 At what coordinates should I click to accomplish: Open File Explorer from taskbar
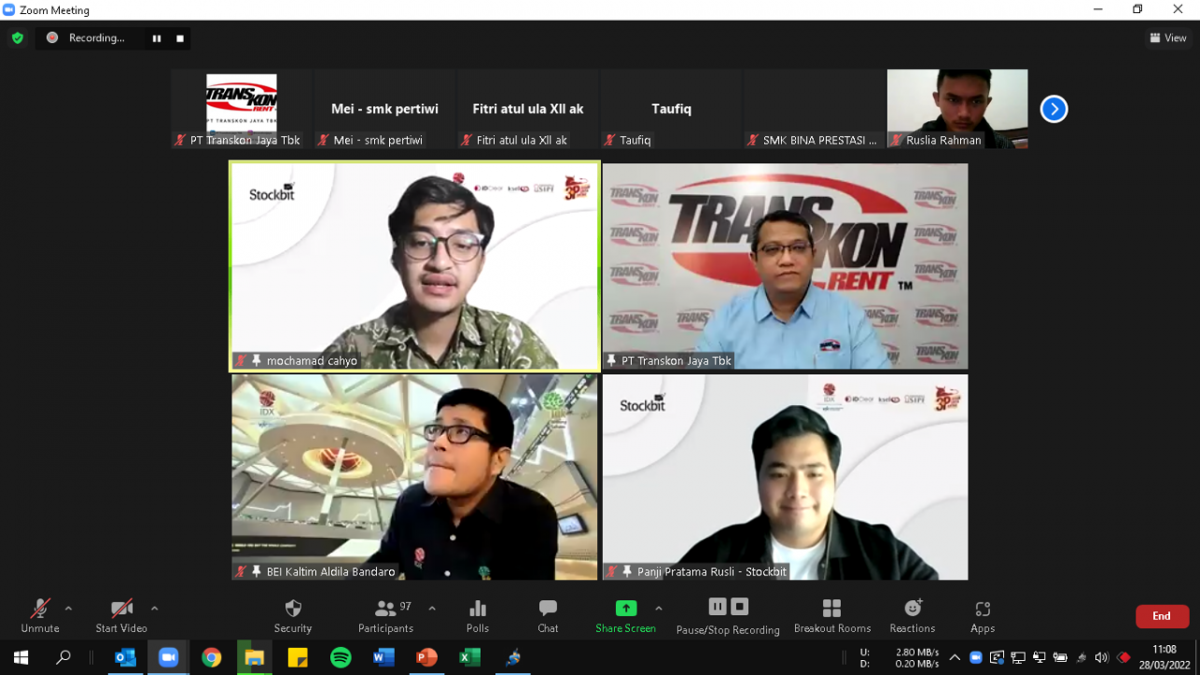click(x=254, y=657)
